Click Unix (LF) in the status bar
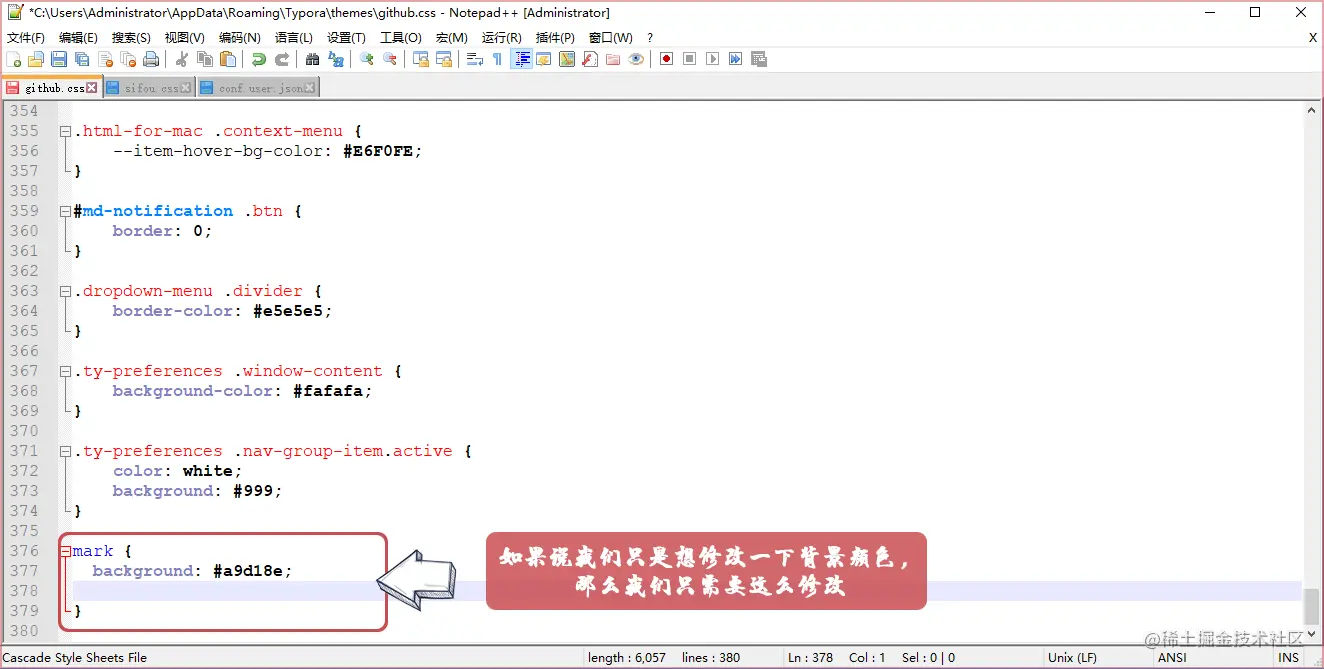Viewport: 1324px width, 669px height. [x=1071, y=657]
